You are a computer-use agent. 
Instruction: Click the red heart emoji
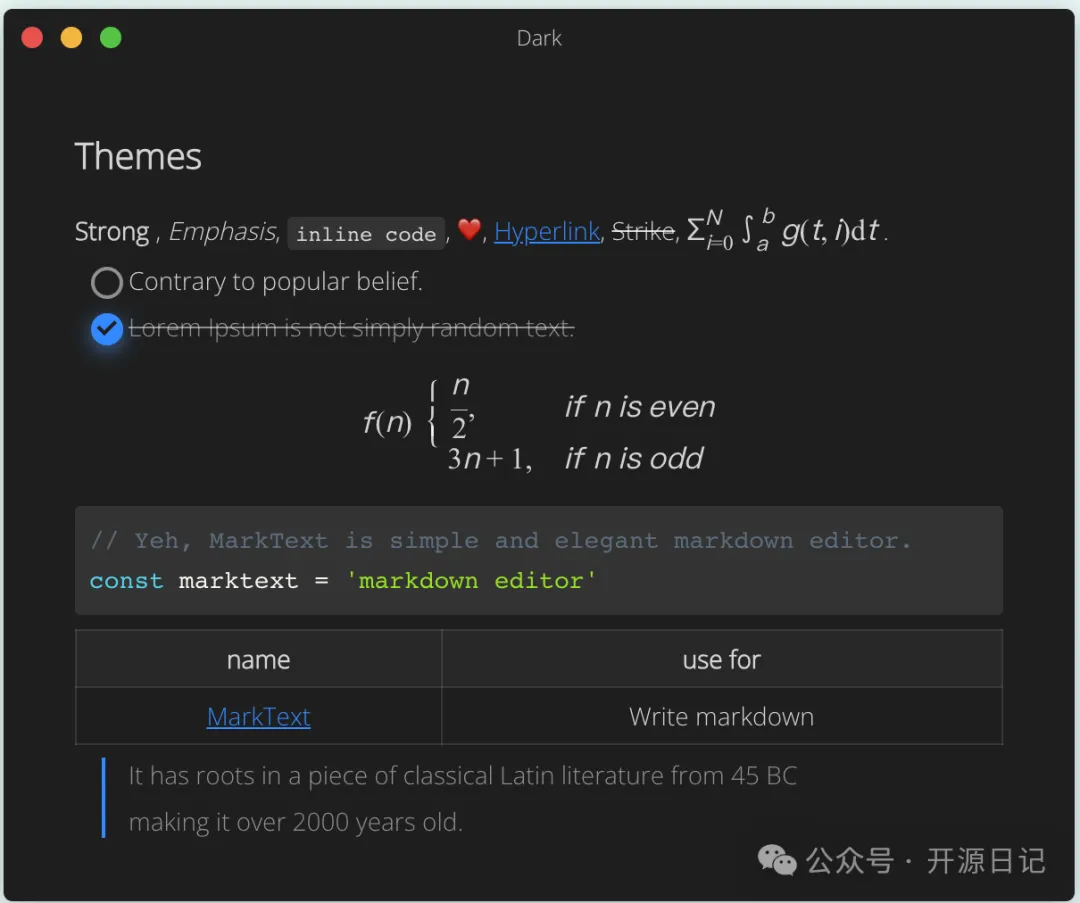[469, 230]
